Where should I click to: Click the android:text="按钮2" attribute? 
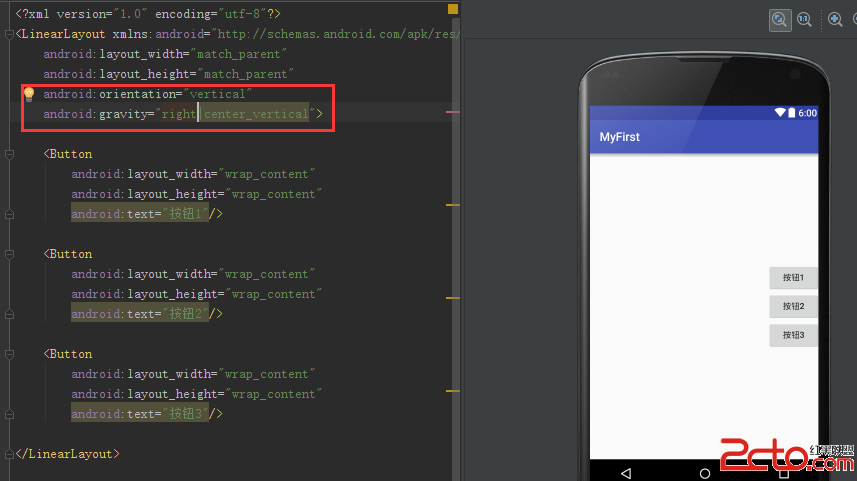pyautogui.click(x=140, y=314)
